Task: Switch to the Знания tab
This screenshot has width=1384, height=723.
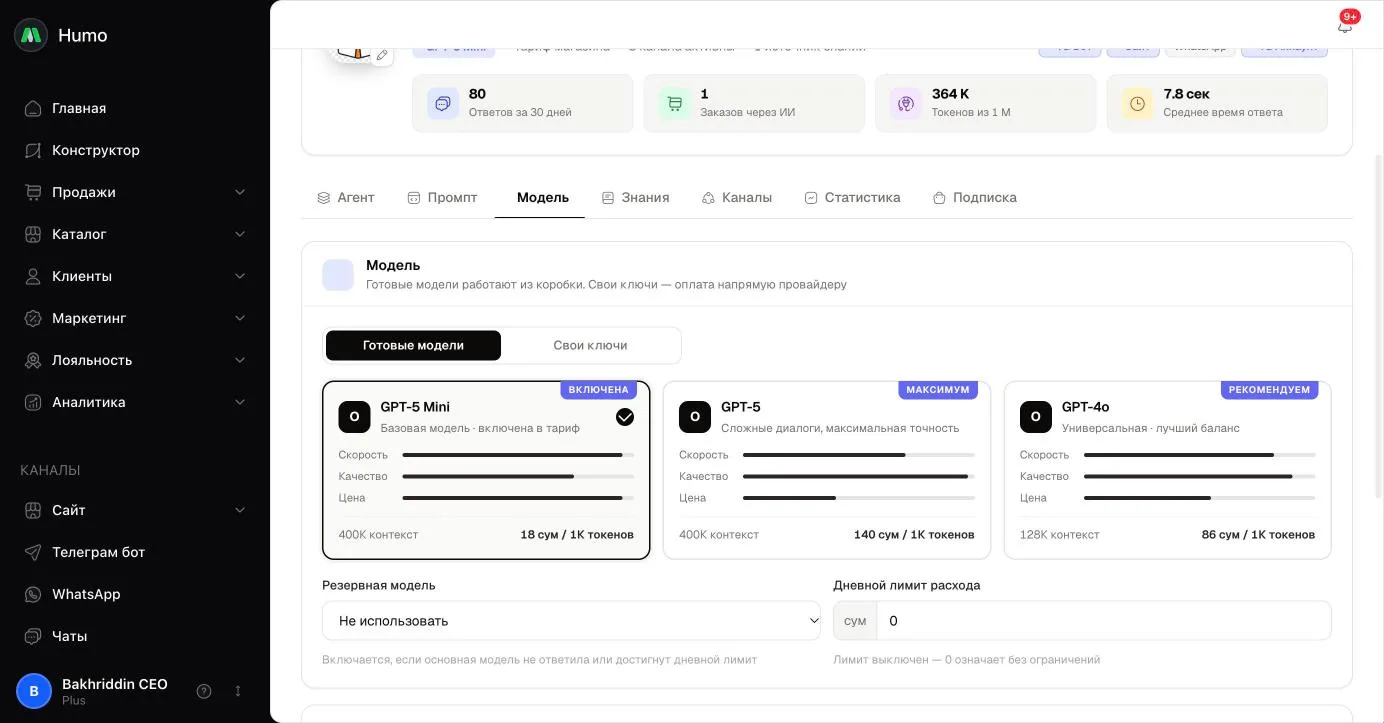Action: [635, 198]
